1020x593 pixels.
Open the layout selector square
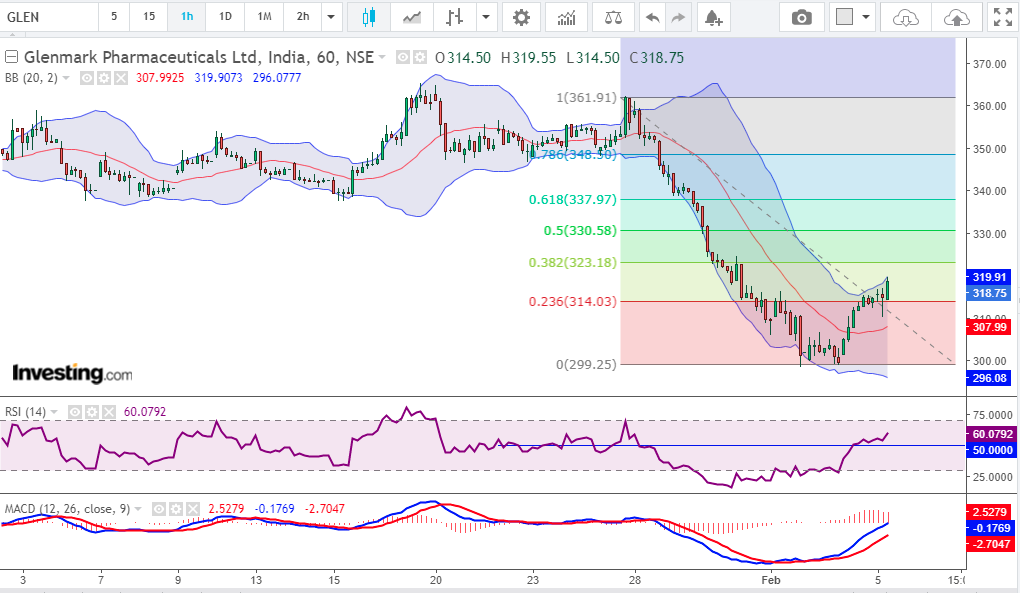tap(844, 17)
